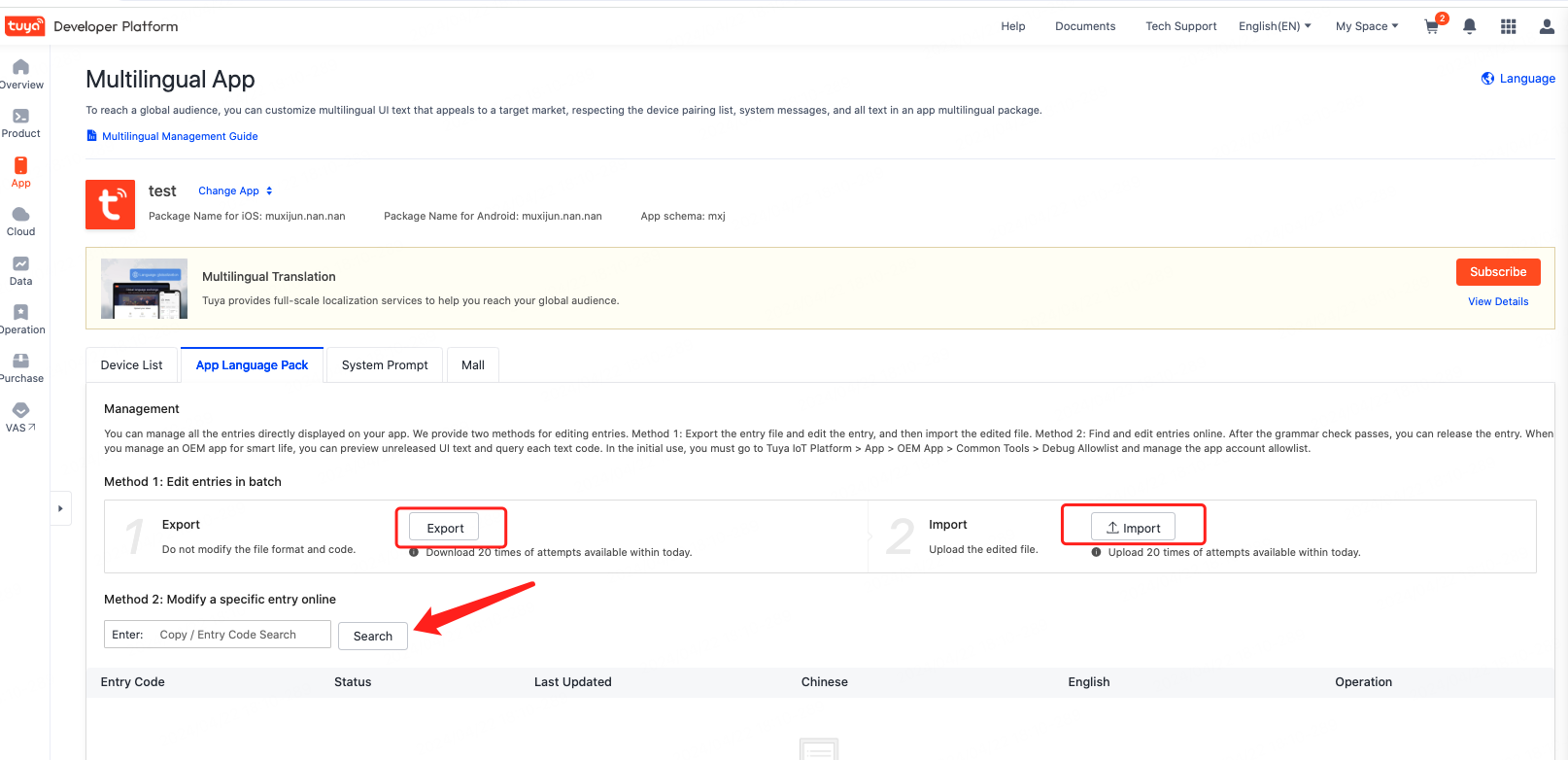Open English(EN) language dropdown
Screen dimensions: 1568x760
click(x=1275, y=26)
